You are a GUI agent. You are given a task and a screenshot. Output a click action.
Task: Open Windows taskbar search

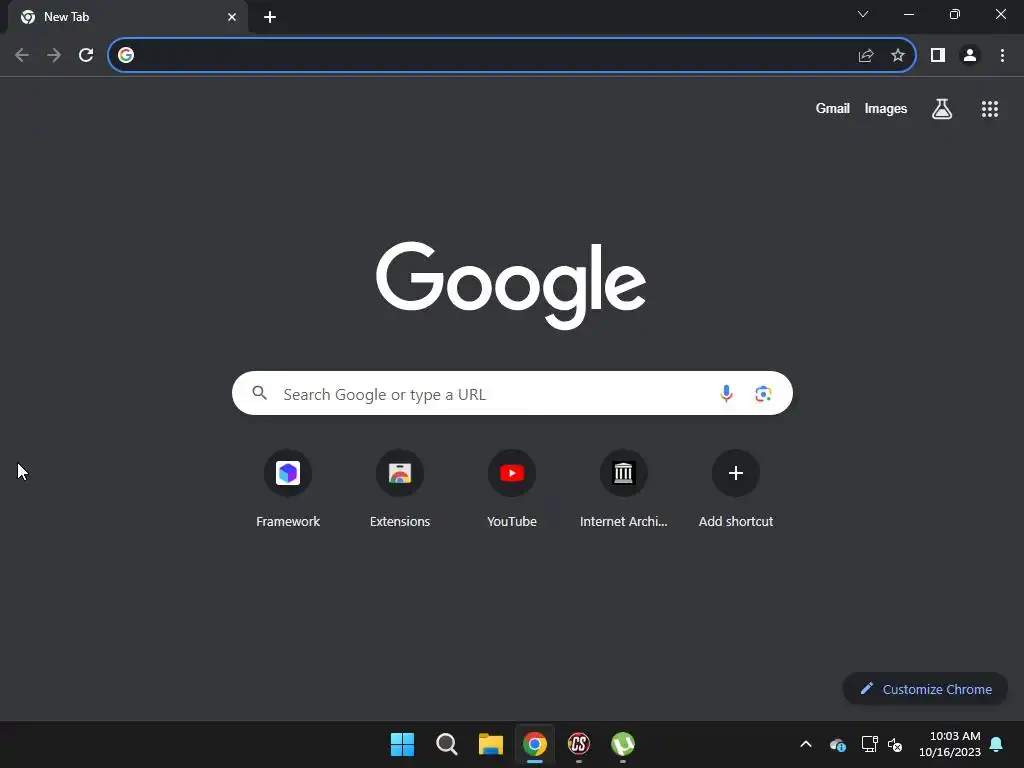[x=447, y=744]
